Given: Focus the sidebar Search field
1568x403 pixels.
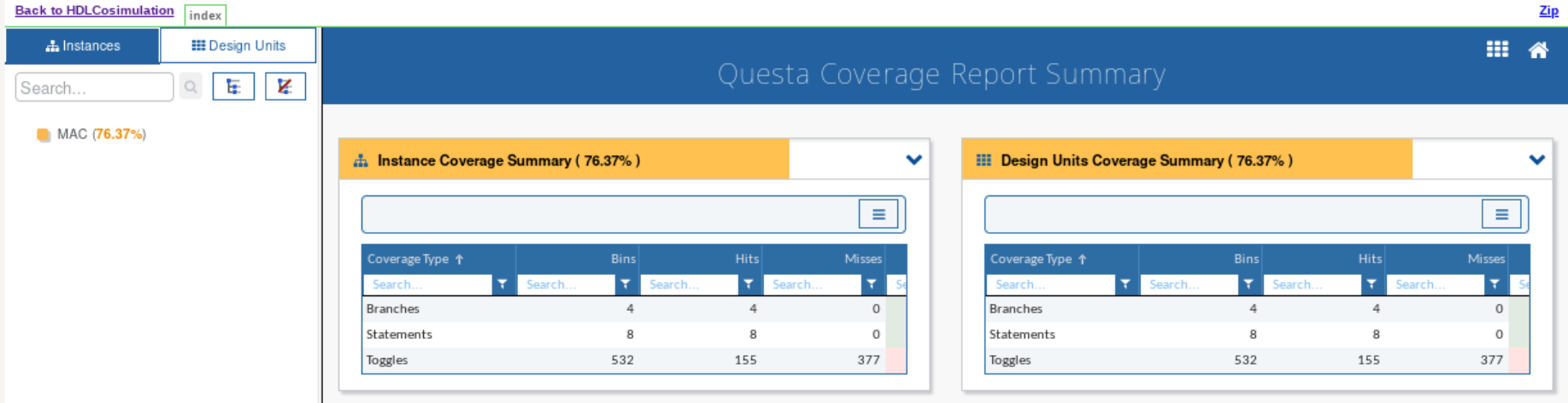Looking at the screenshot, I should 95,87.
